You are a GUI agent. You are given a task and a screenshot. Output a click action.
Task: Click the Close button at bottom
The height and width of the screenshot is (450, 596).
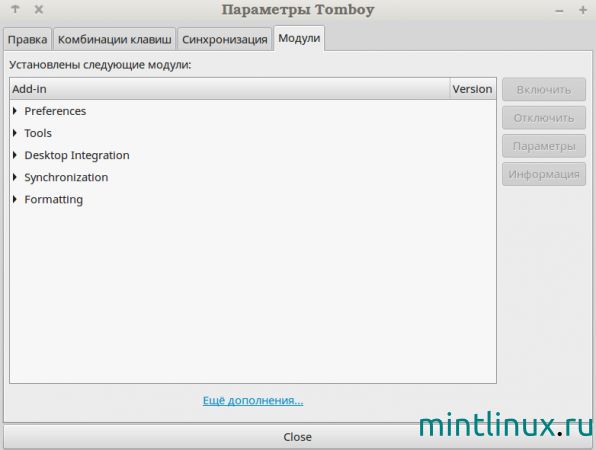pyautogui.click(x=297, y=437)
